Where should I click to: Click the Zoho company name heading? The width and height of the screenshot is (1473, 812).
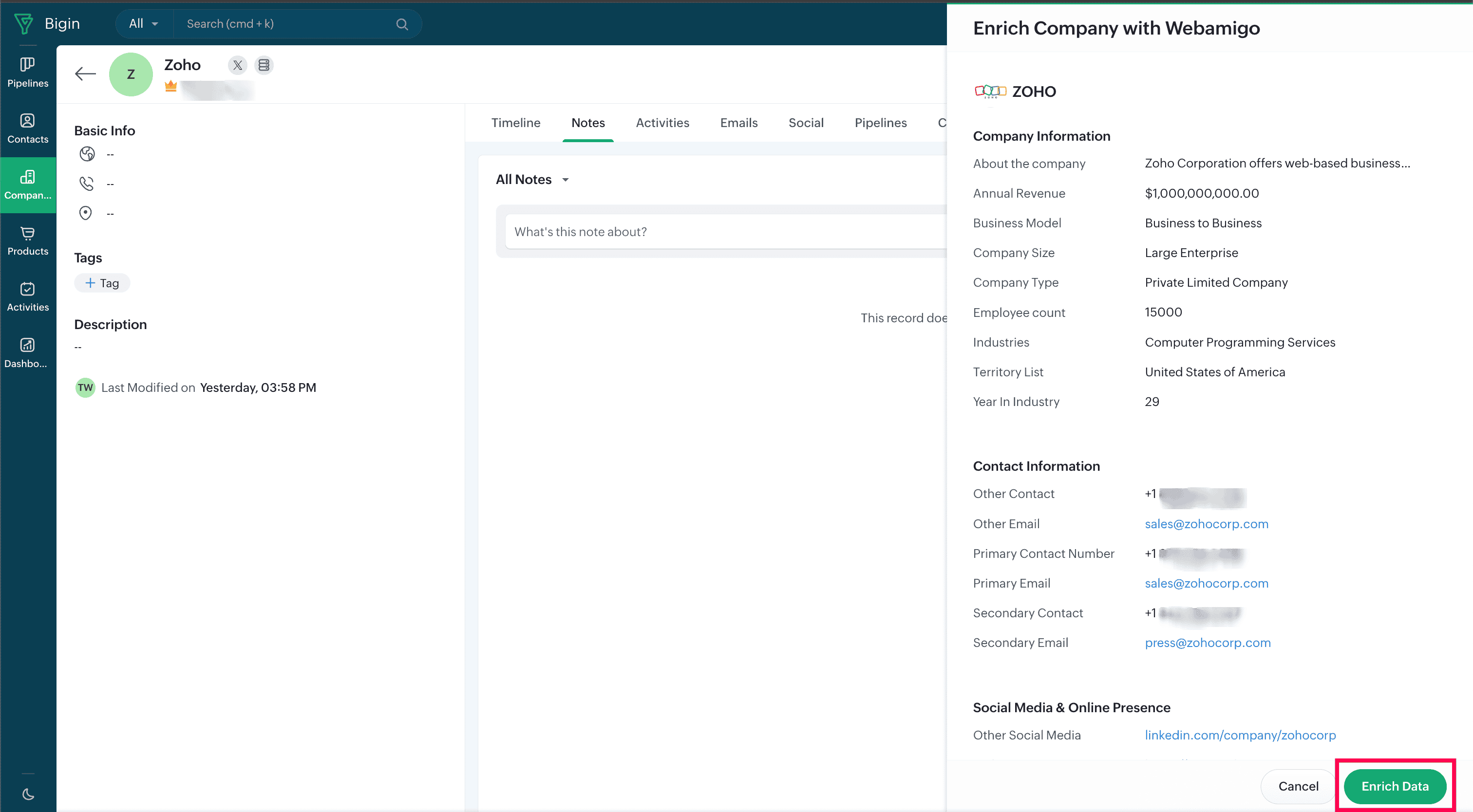tap(182, 65)
